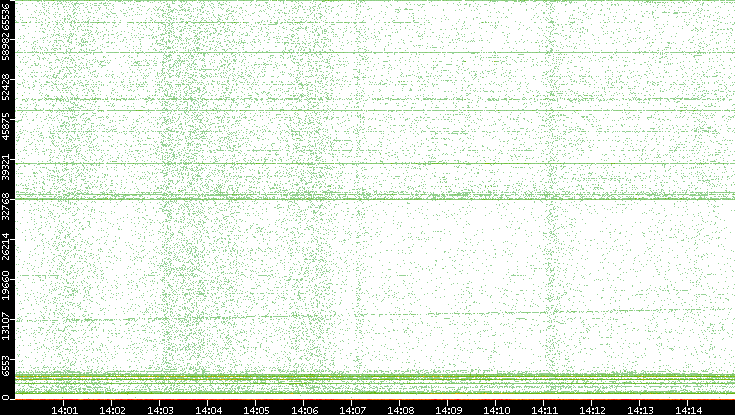Click the 58982 vertical axis label
The image size is (735, 415).
(x=5, y=46)
